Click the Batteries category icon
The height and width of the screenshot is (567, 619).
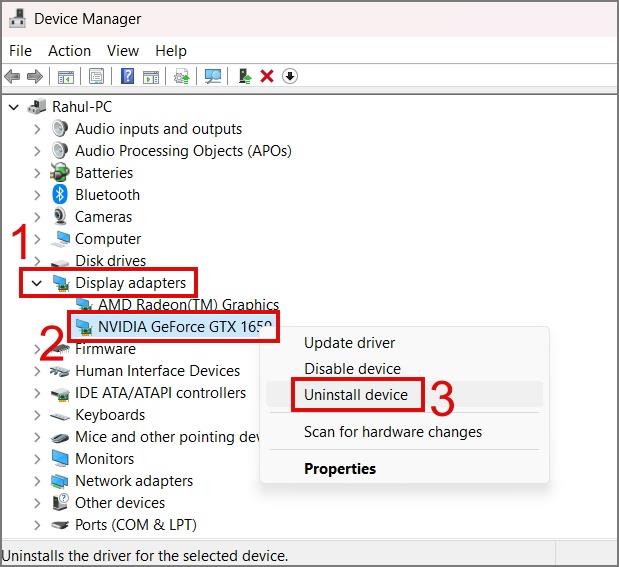coord(60,173)
